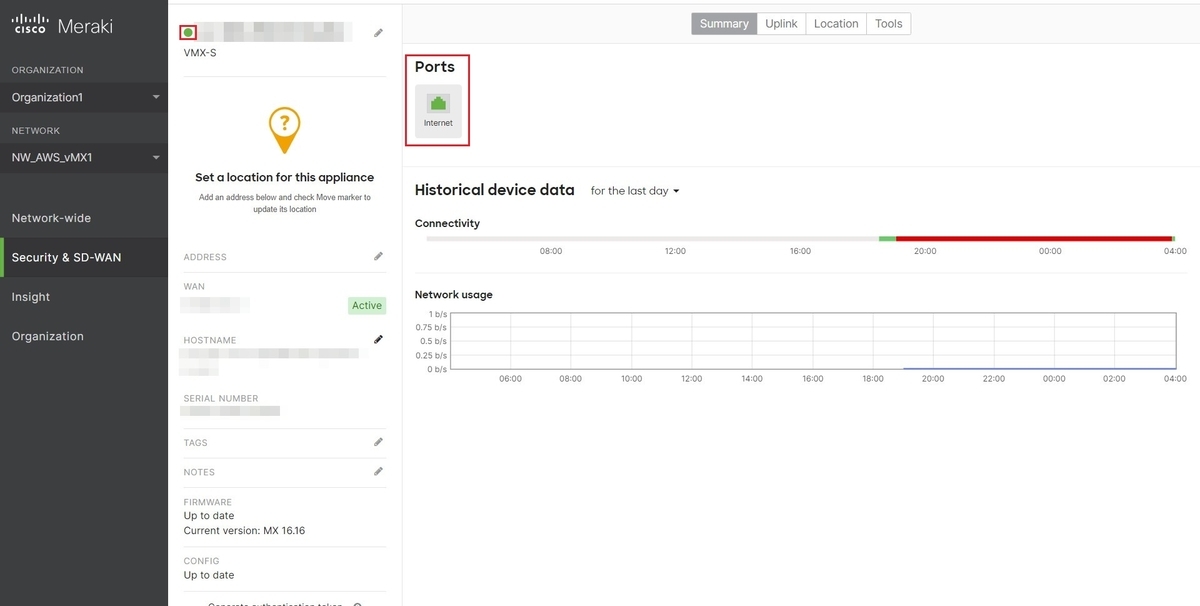This screenshot has height=606, width=1200.
Task: Click the 'Network usage' label
Action: [x=454, y=295]
